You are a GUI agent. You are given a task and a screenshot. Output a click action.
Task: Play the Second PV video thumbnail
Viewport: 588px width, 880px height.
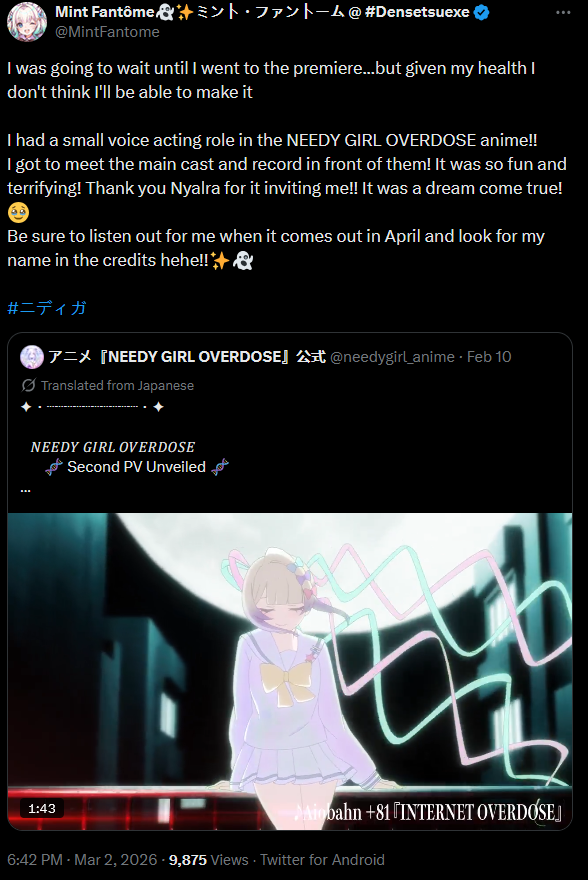pyautogui.click(x=290, y=671)
